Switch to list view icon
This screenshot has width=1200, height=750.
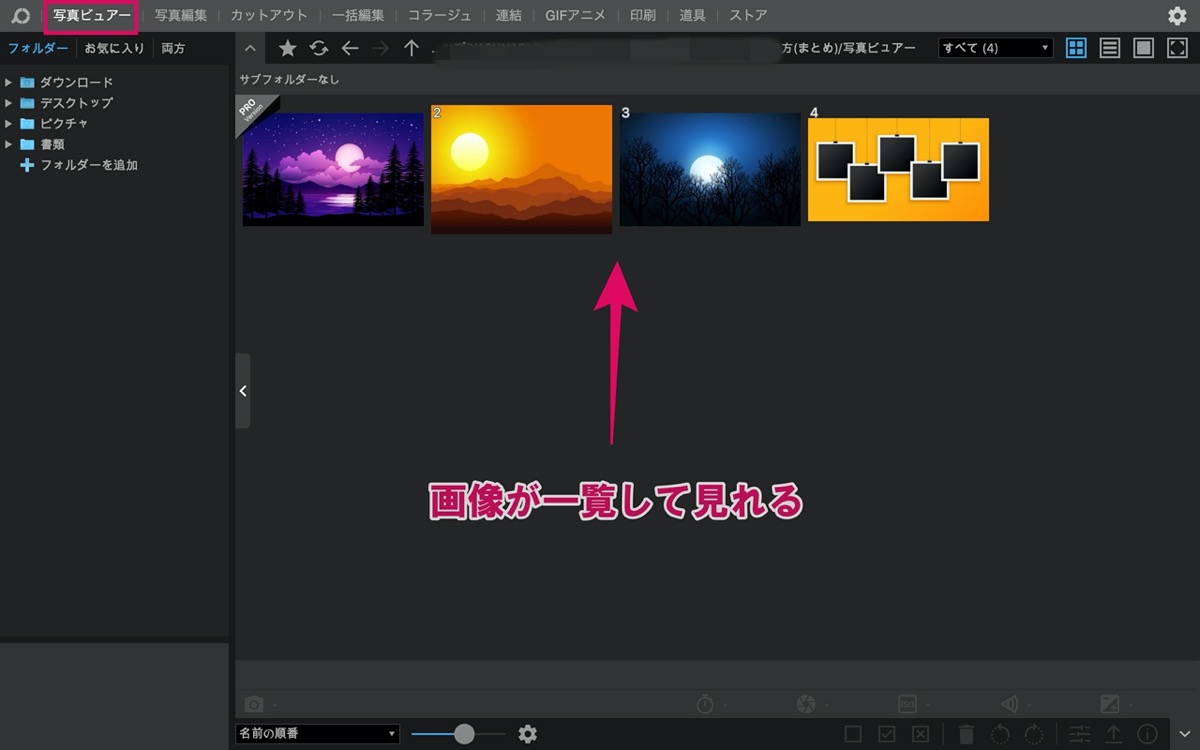(x=1109, y=48)
